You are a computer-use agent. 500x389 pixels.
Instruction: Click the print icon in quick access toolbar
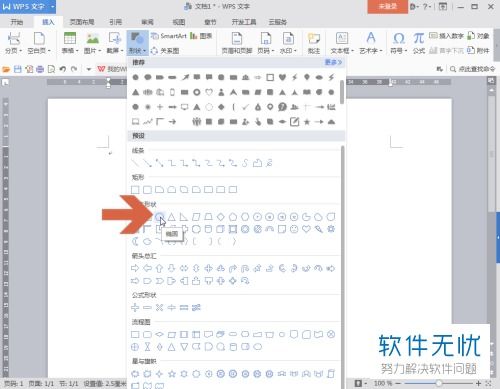pos(40,69)
